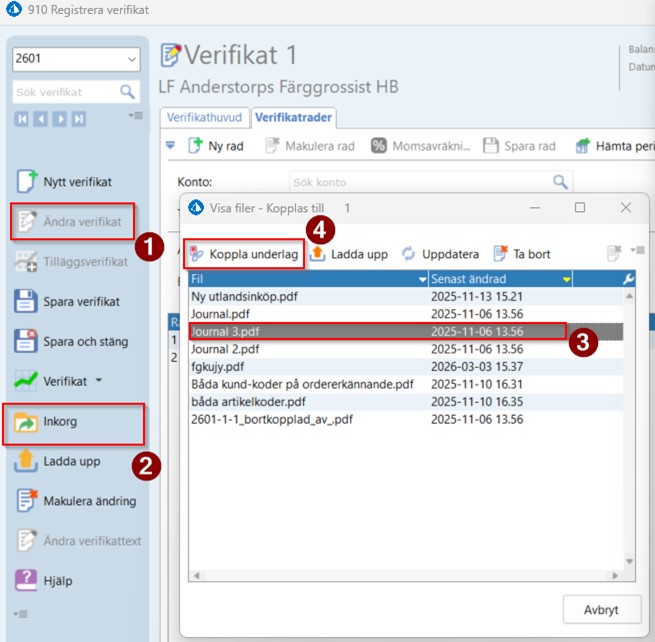Click the Sök verifikat search field
This screenshot has height=642, width=655.
click(x=67, y=92)
